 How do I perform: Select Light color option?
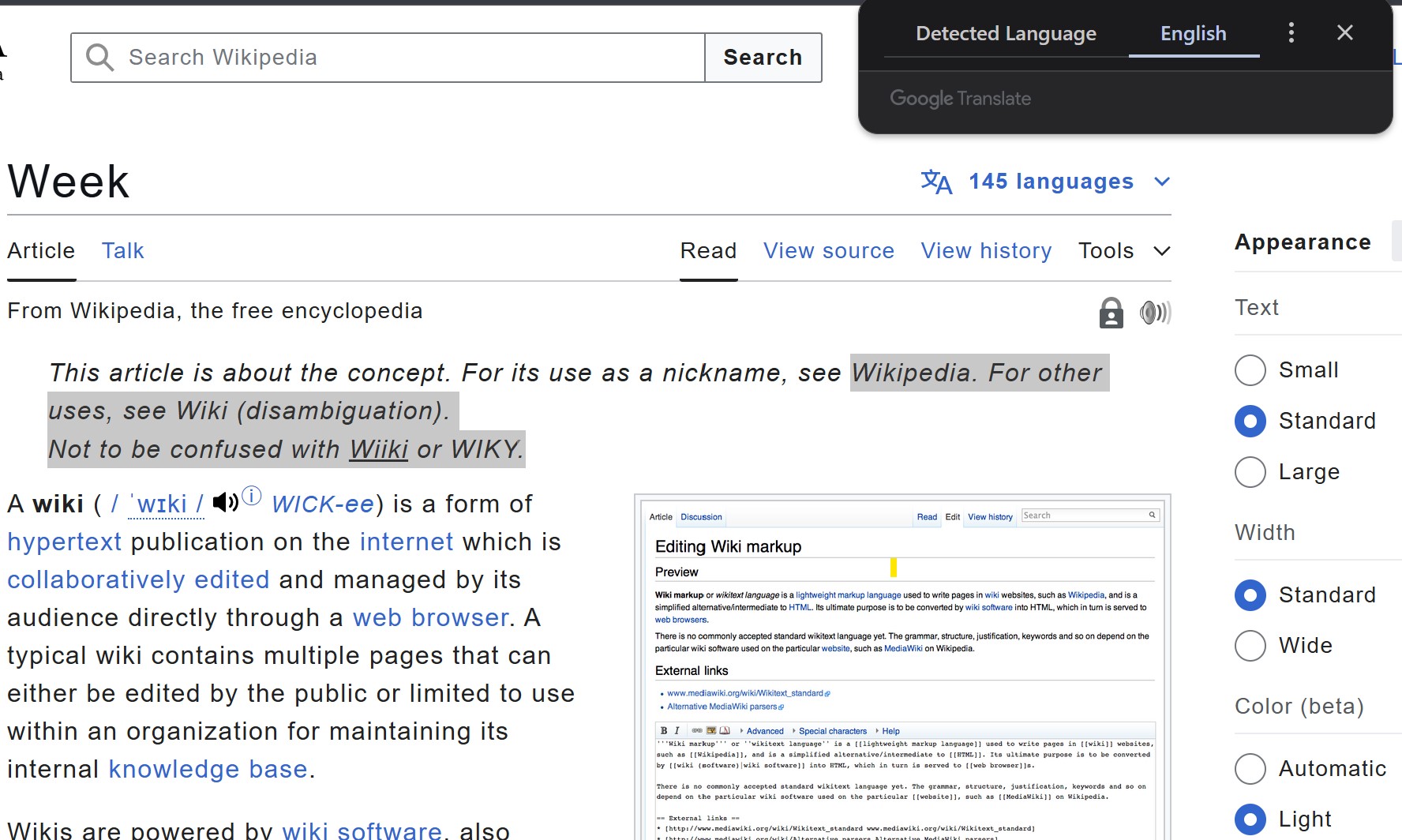pos(1250,819)
